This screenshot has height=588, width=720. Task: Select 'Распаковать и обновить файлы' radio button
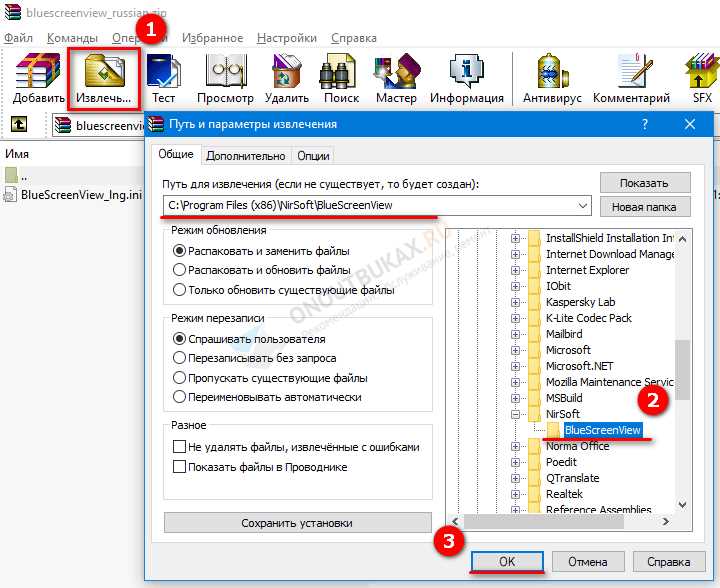point(180,270)
